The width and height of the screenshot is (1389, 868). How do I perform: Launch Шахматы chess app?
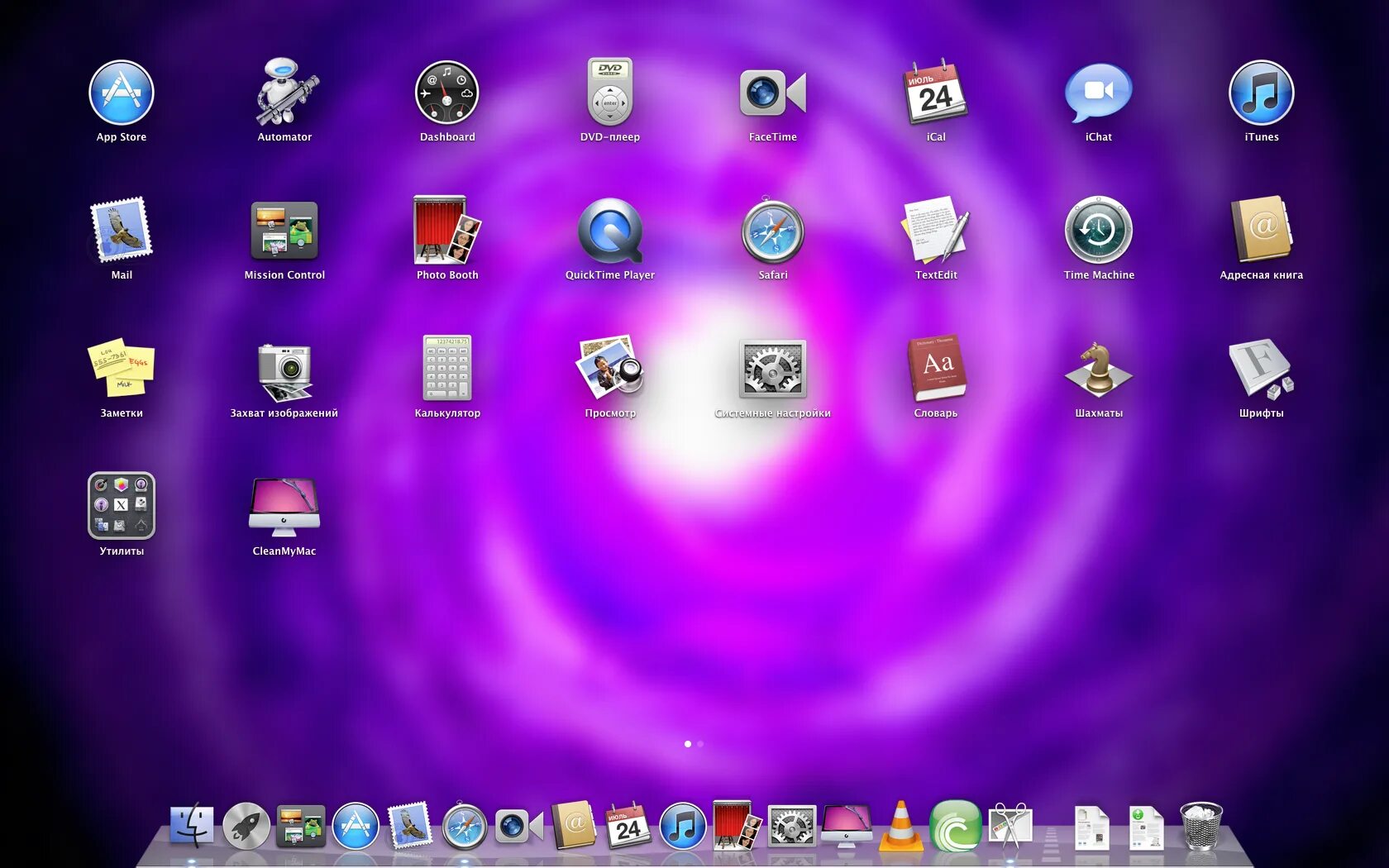[1099, 370]
